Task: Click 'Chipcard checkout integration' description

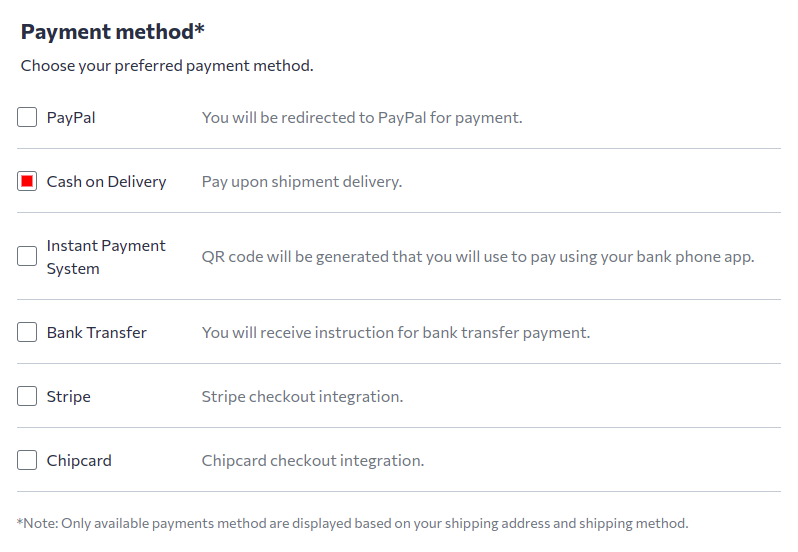Action: point(313,461)
